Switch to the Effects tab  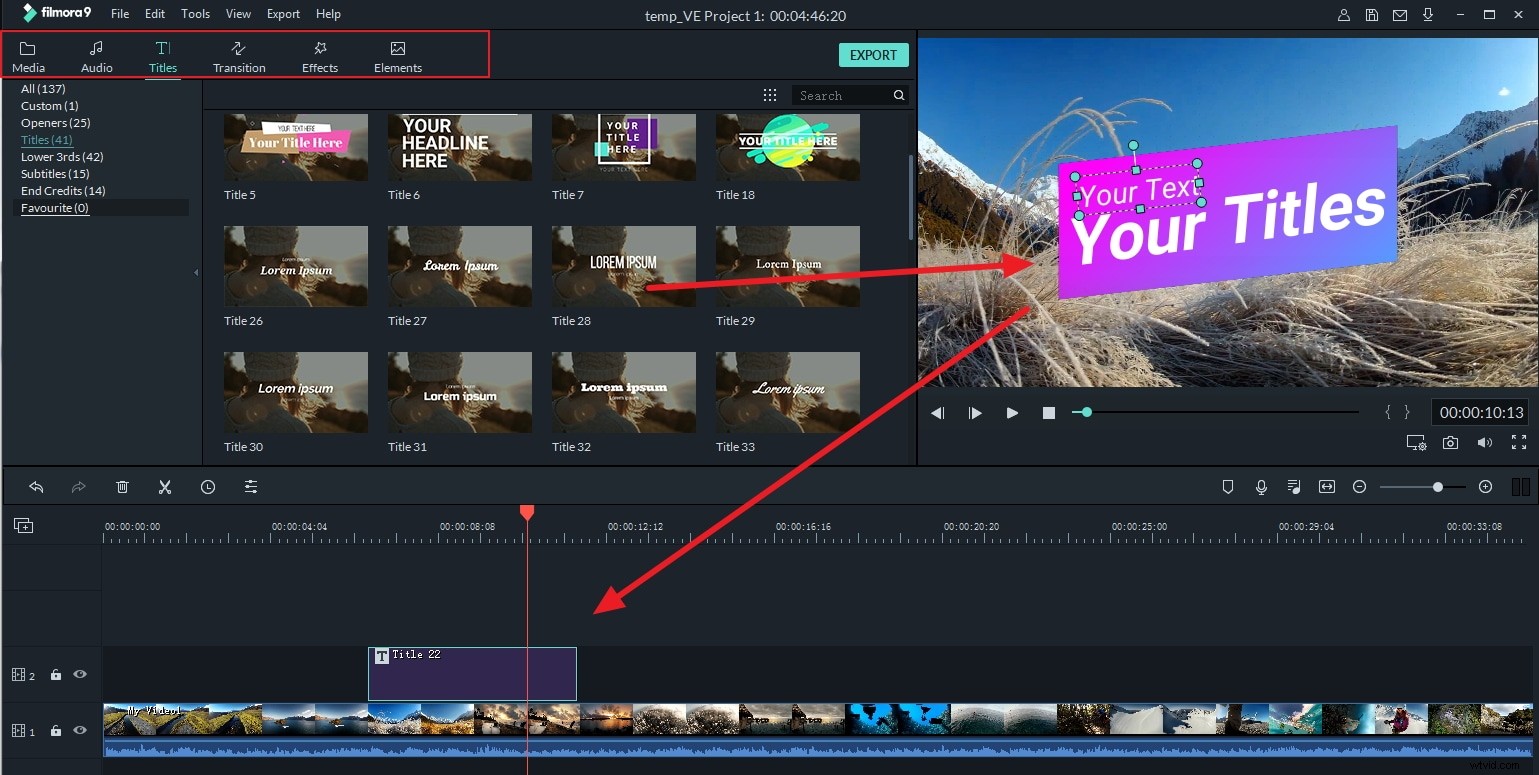(319, 55)
